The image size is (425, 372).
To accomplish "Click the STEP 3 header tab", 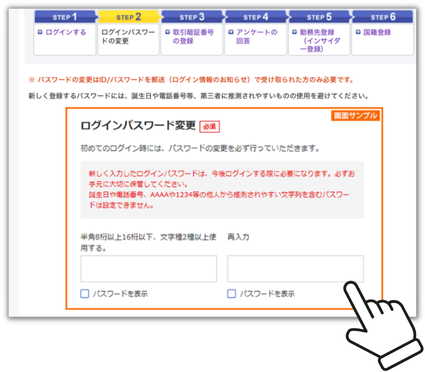I will click(192, 17).
